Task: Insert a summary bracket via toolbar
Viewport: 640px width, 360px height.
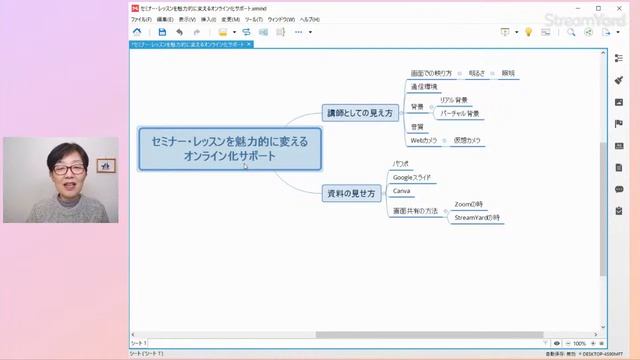Action: (281, 32)
